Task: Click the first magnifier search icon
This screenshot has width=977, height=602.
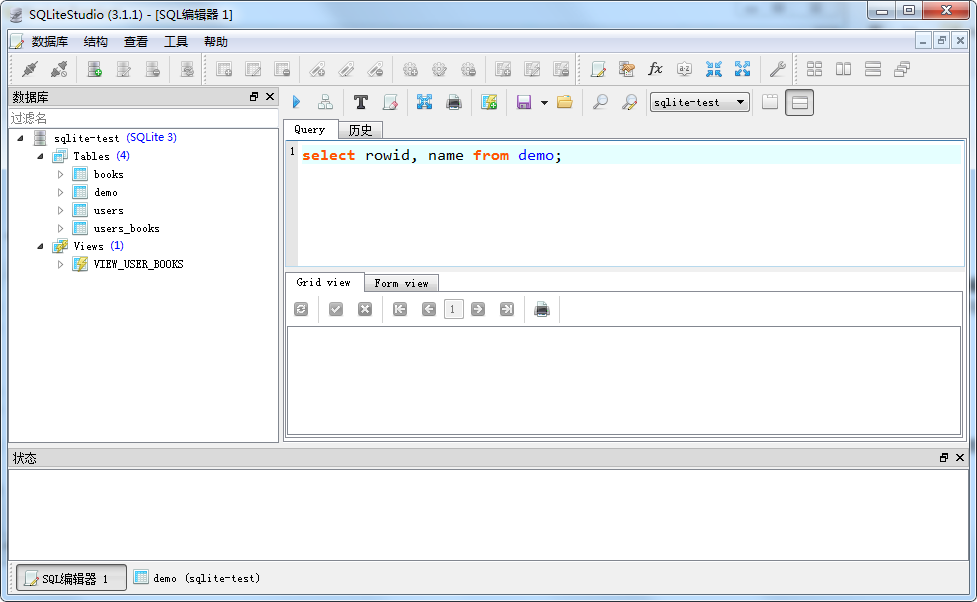Action: tap(600, 102)
